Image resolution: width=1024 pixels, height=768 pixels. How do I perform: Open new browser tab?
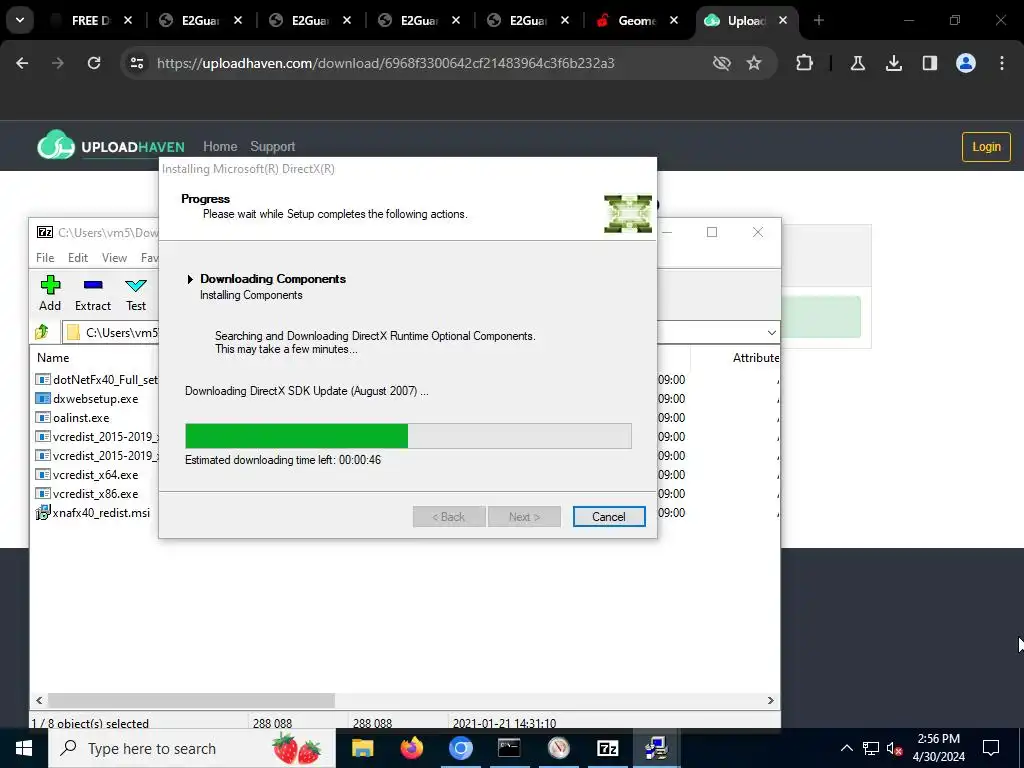818,21
